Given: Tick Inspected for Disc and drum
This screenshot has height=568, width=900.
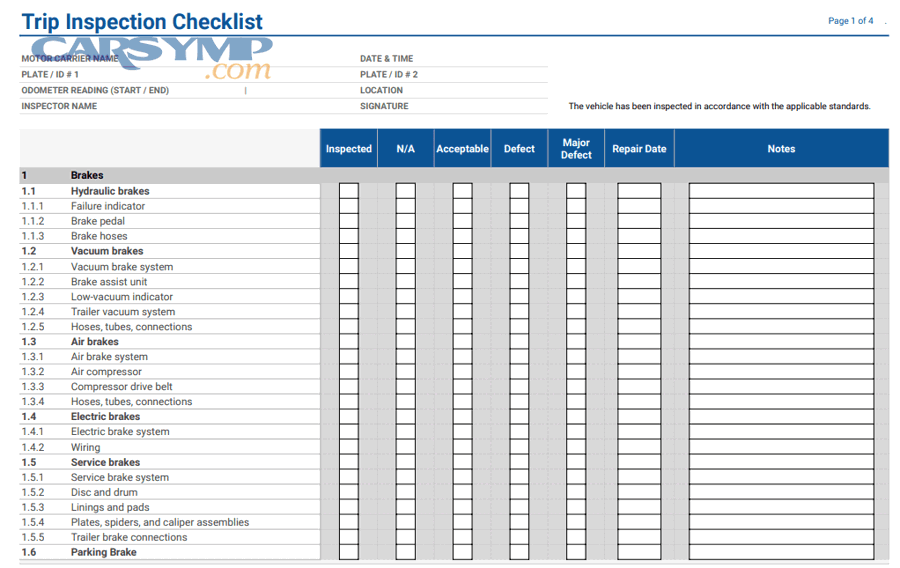Looking at the screenshot, I should [x=348, y=492].
